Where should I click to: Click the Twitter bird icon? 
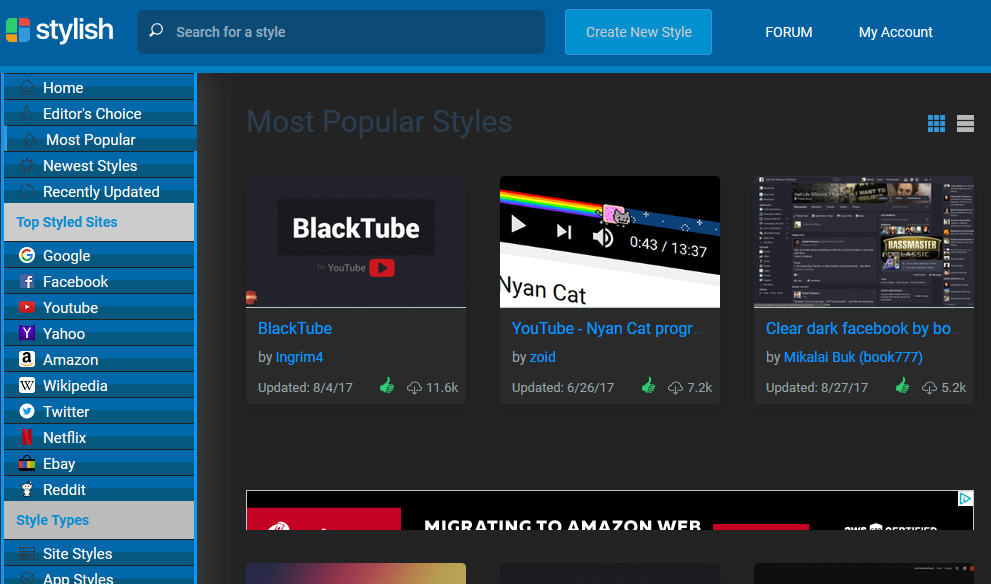(x=27, y=411)
